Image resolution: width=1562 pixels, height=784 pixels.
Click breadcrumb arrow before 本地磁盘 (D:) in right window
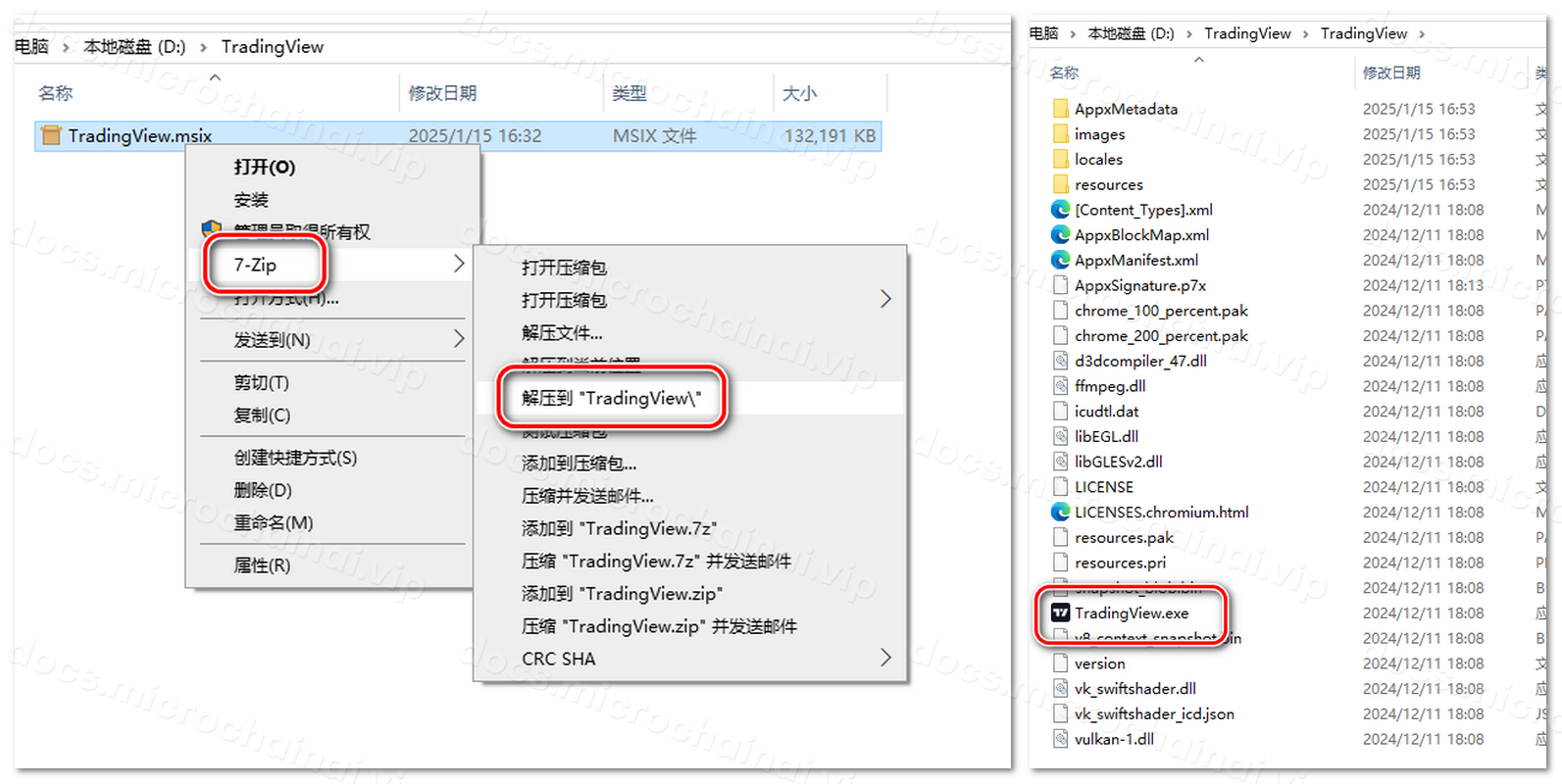point(1073,34)
